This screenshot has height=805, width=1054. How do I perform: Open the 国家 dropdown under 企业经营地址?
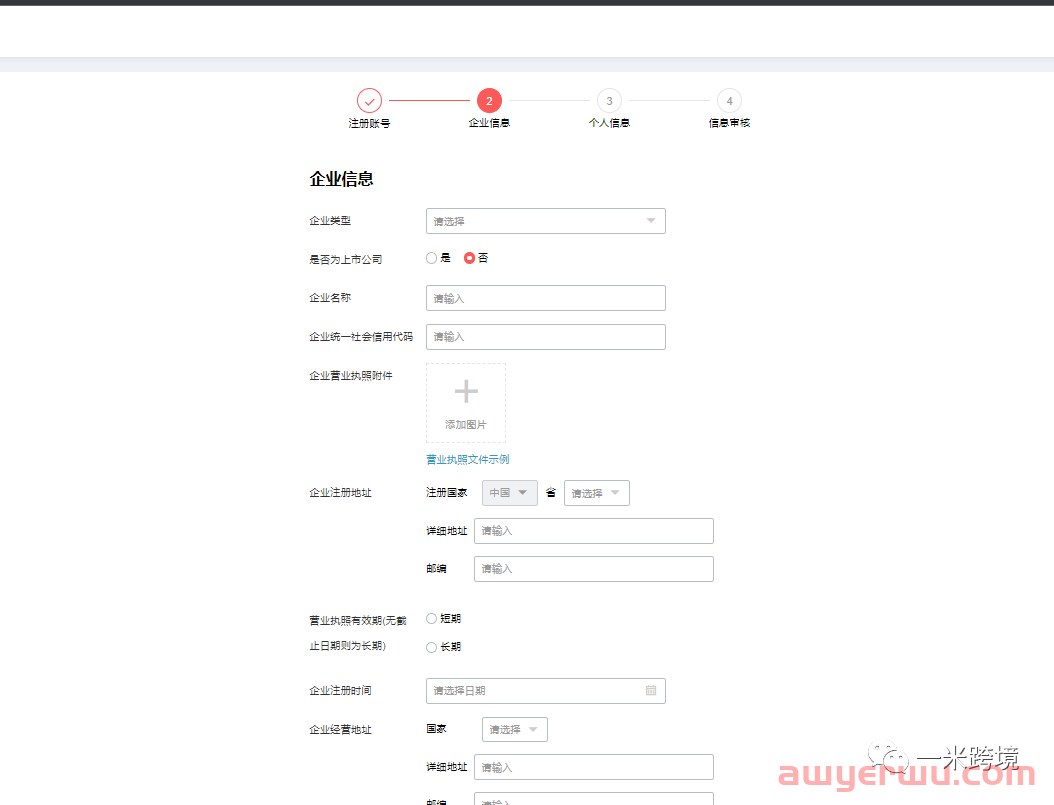click(x=514, y=730)
